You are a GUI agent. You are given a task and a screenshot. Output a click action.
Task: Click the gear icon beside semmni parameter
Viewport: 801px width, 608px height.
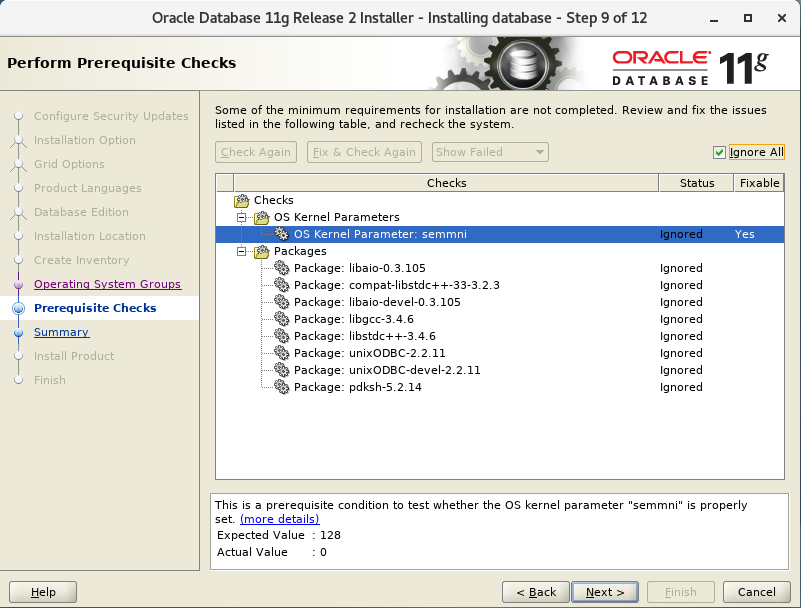tap(281, 234)
